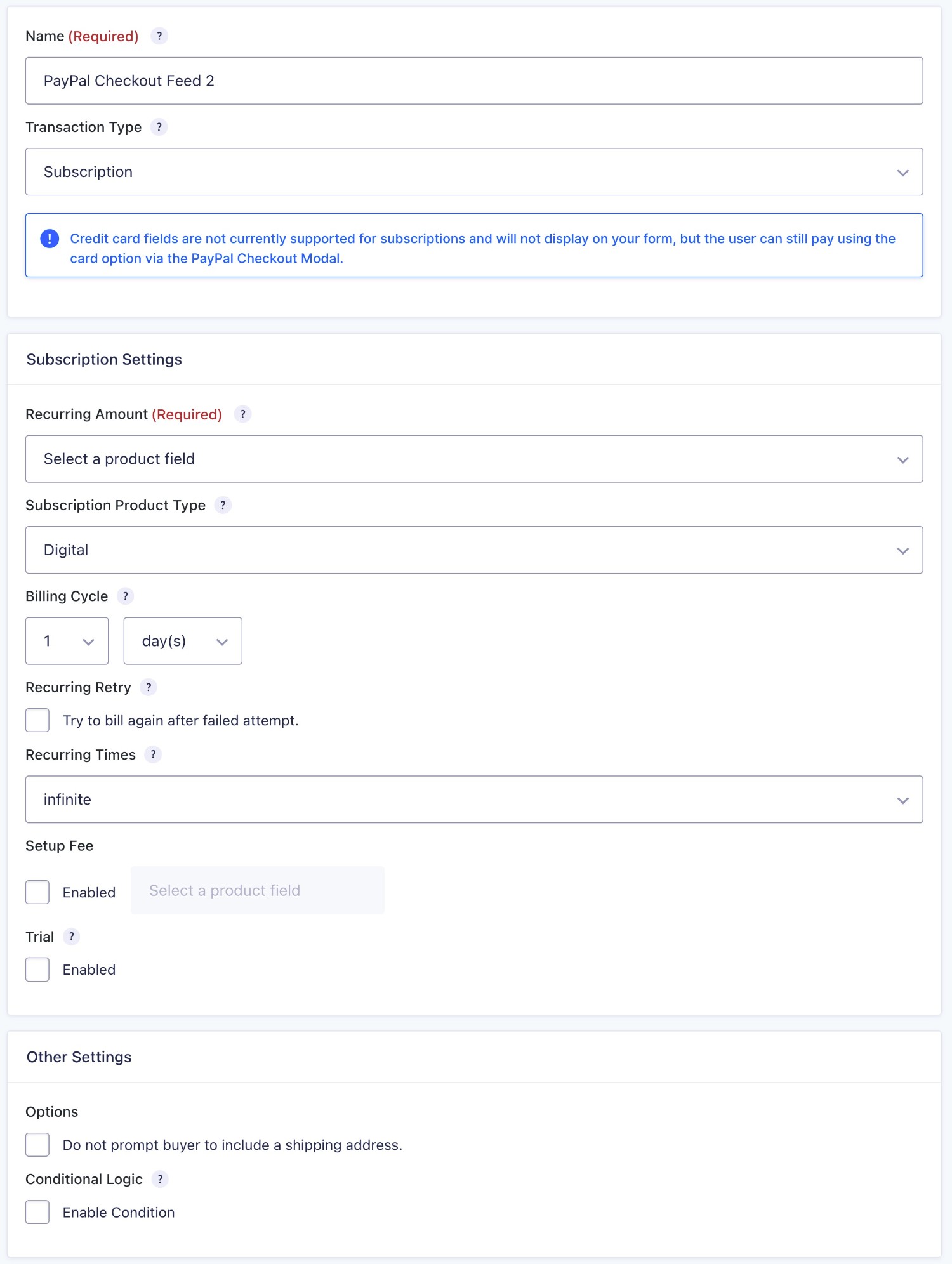This screenshot has width=952, height=1264.
Task: Open the Billing Cycle help tooltip
Action: click(x=126, y=596)
